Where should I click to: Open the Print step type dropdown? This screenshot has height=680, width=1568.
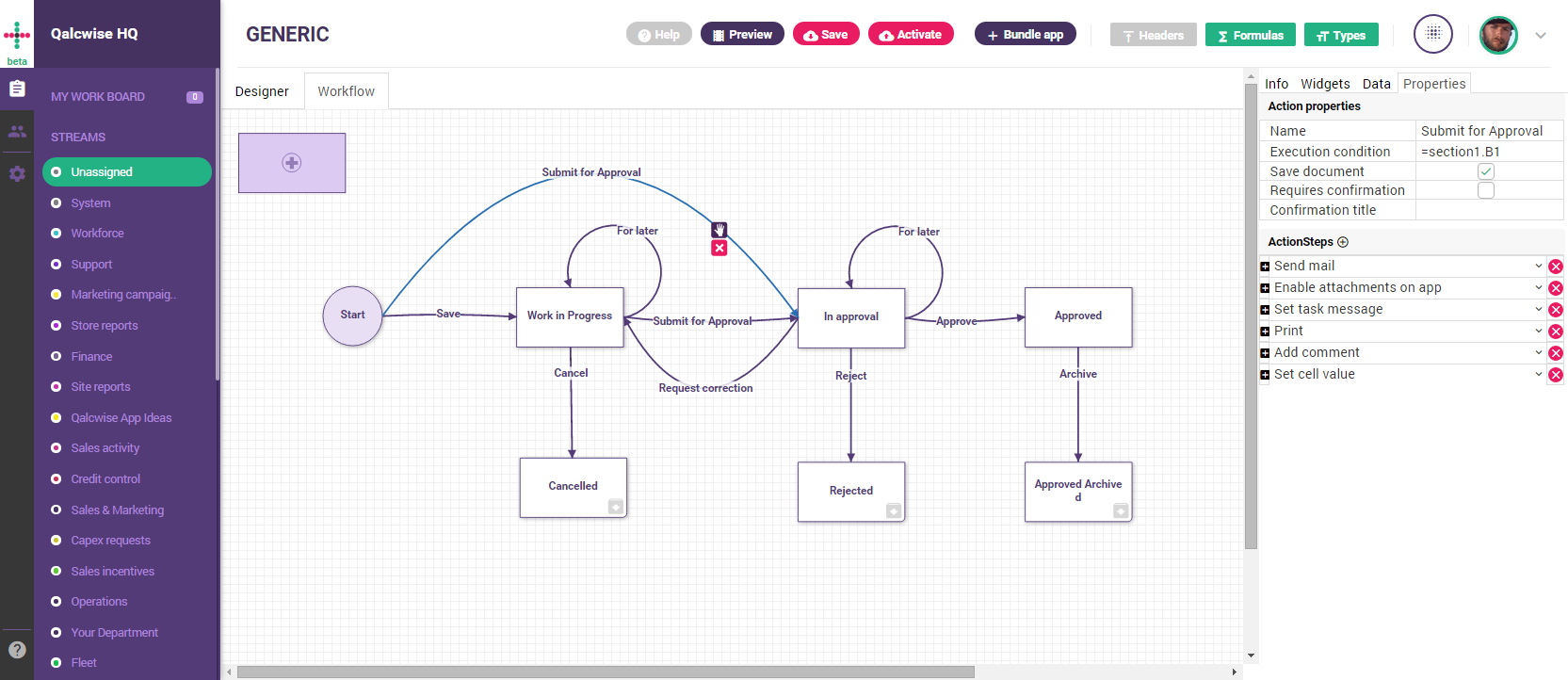tap(1539, 331)
